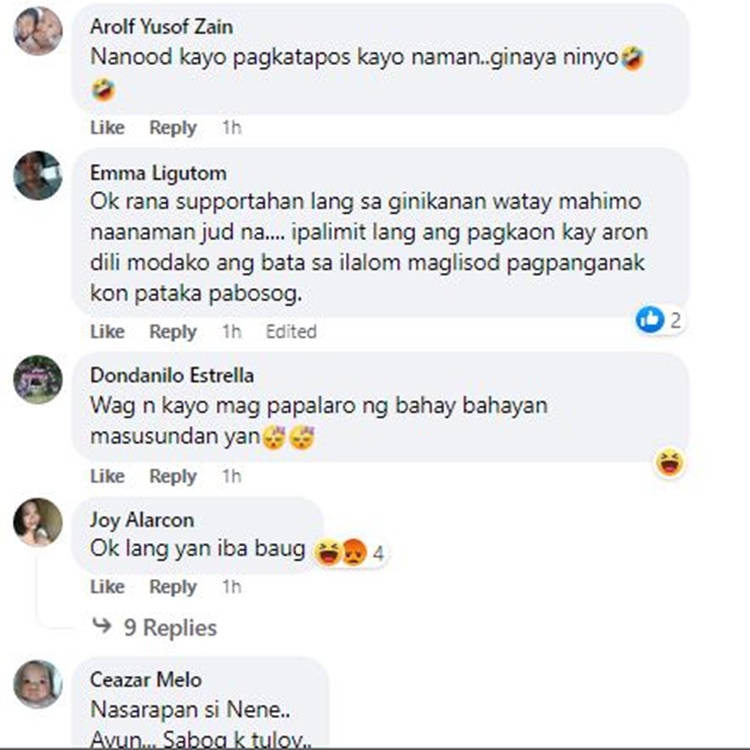
Task: Like Emma Ligutom's comment
Action: [107, 331]
